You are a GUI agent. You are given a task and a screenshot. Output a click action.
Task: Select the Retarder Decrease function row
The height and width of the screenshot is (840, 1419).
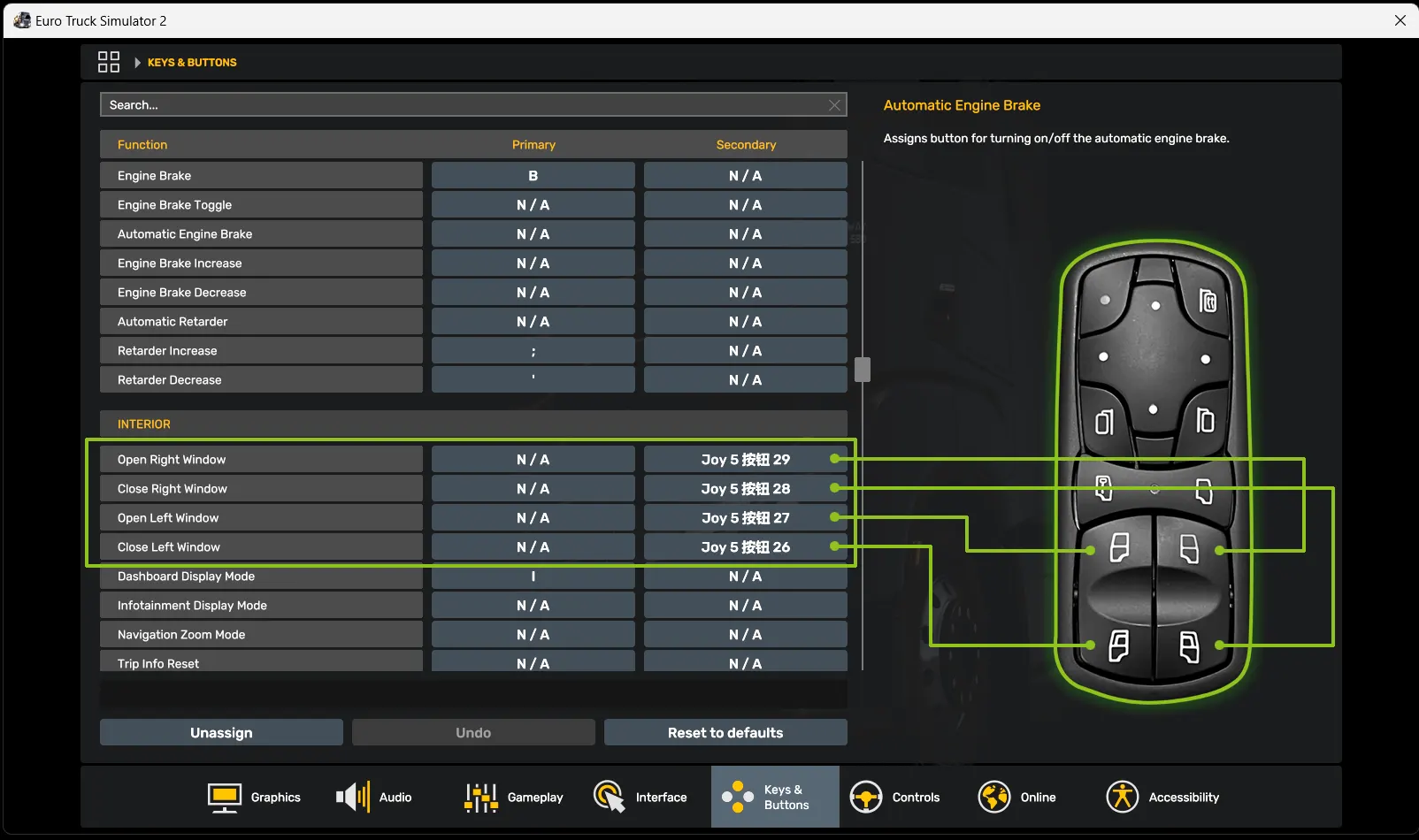click(261, 379)
